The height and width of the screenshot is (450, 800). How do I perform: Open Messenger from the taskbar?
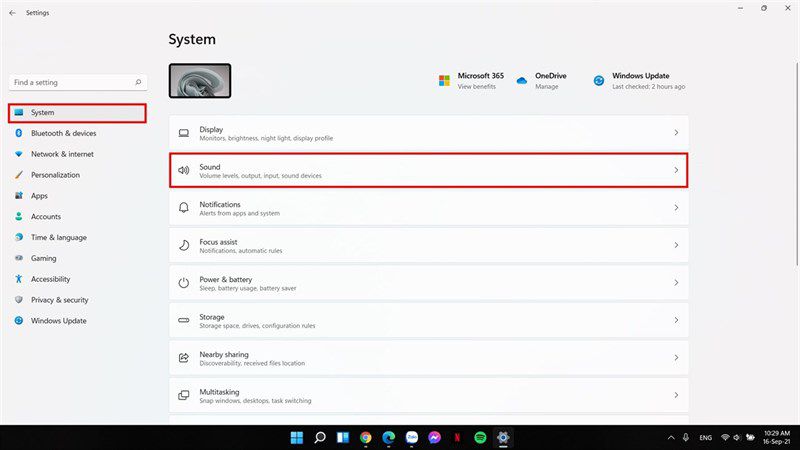[x=435, y=437]
